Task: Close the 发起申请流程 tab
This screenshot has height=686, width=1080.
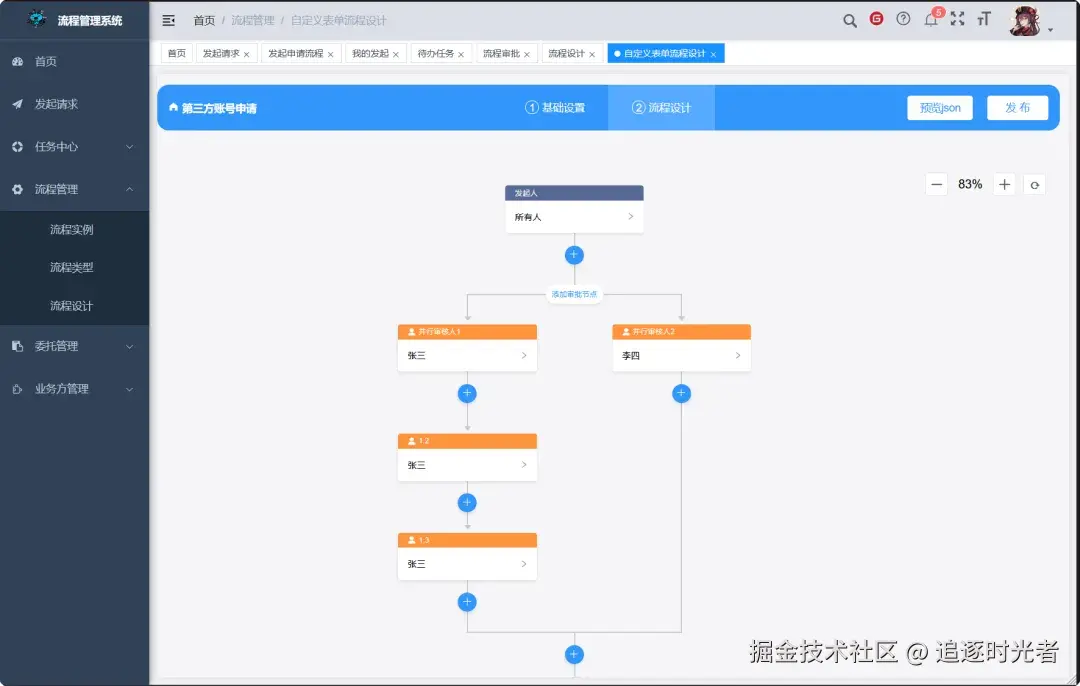Action: (x=331, y=54)
